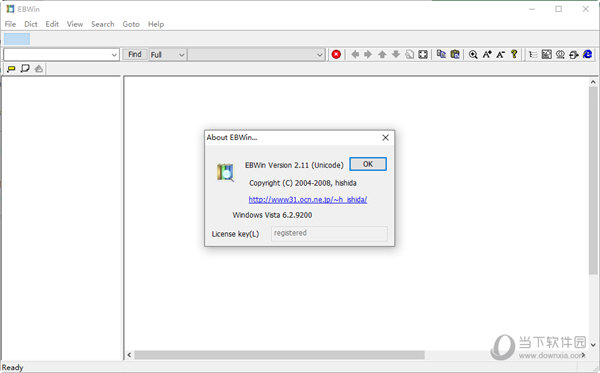Click the note bubble annotation icon
This screenshot has width=600, height=373.
point(25,69)
